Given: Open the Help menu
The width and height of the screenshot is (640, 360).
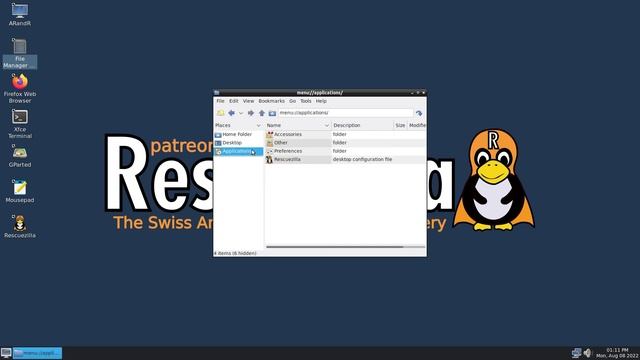Looking at the screenshot, I should [321, 101].
